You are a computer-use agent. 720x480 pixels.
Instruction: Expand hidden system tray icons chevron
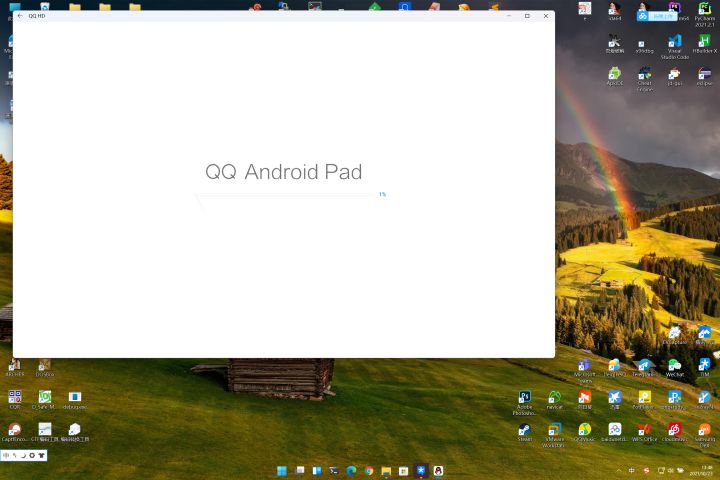(618, 470)
